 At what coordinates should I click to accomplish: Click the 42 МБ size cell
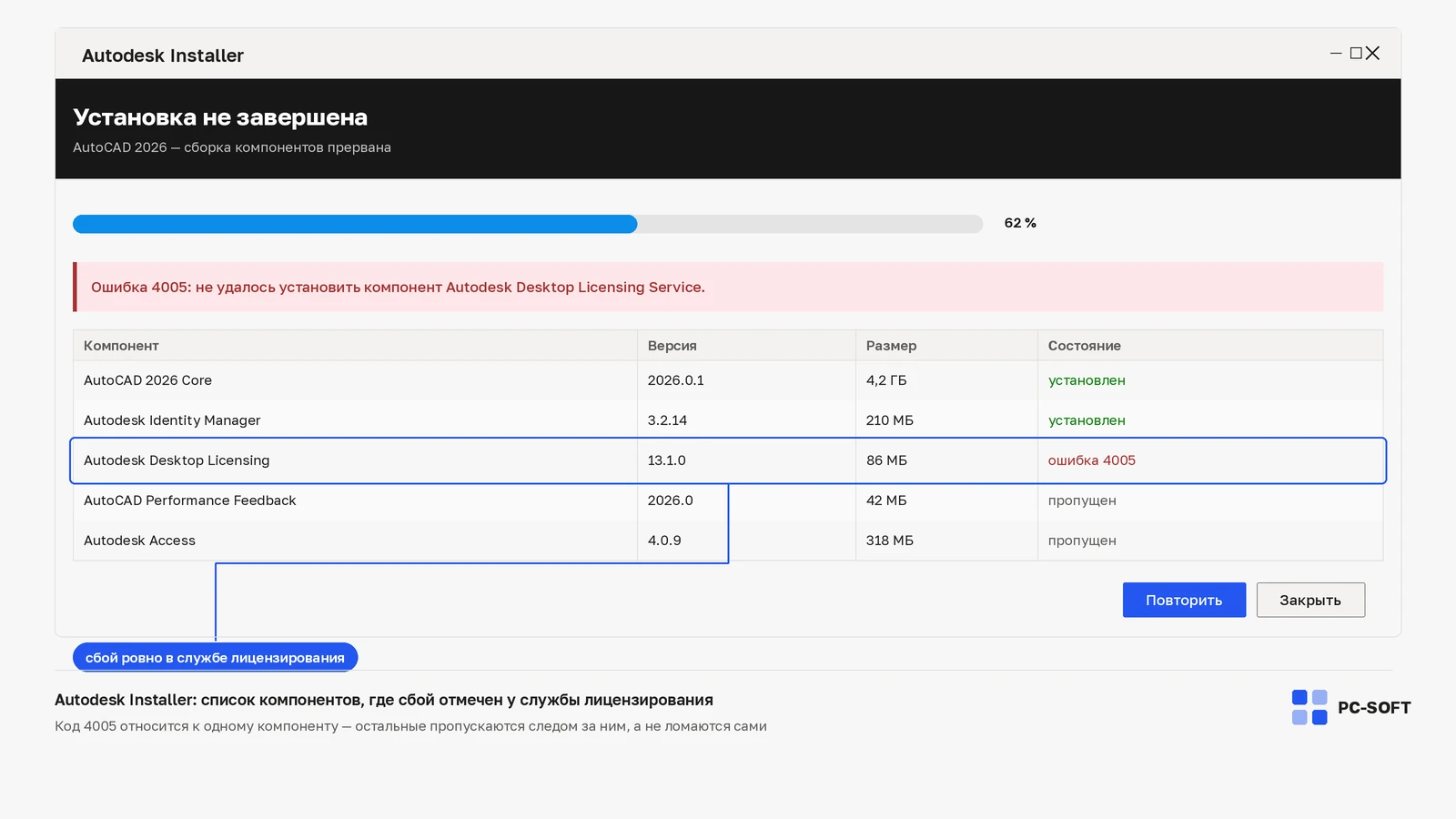coord(886,500)
